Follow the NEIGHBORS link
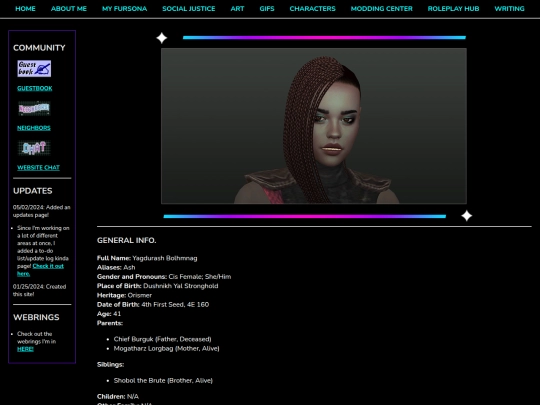Image resolution: width=540 pixels, height=405 pixels. coord(34,128)
